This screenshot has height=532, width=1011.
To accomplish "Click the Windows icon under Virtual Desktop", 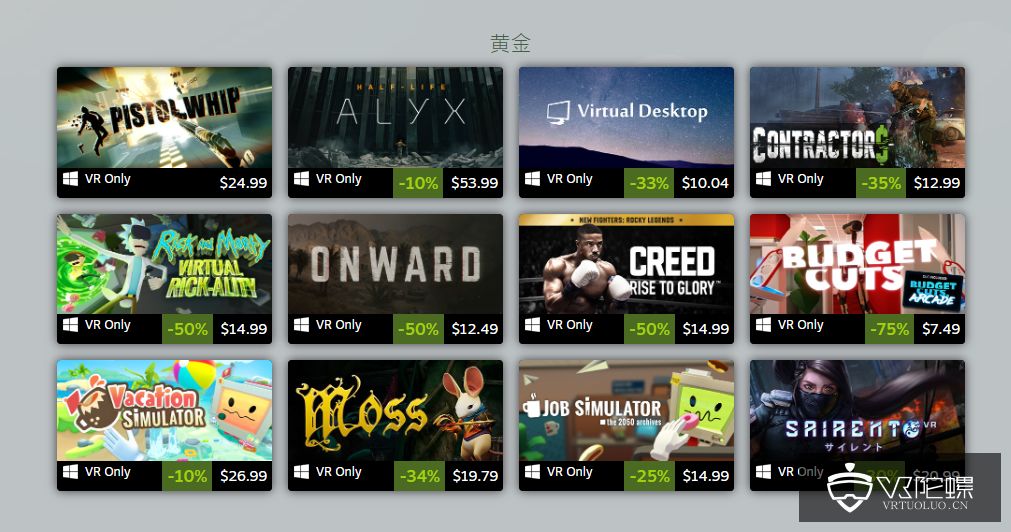I will click(532, 179).
